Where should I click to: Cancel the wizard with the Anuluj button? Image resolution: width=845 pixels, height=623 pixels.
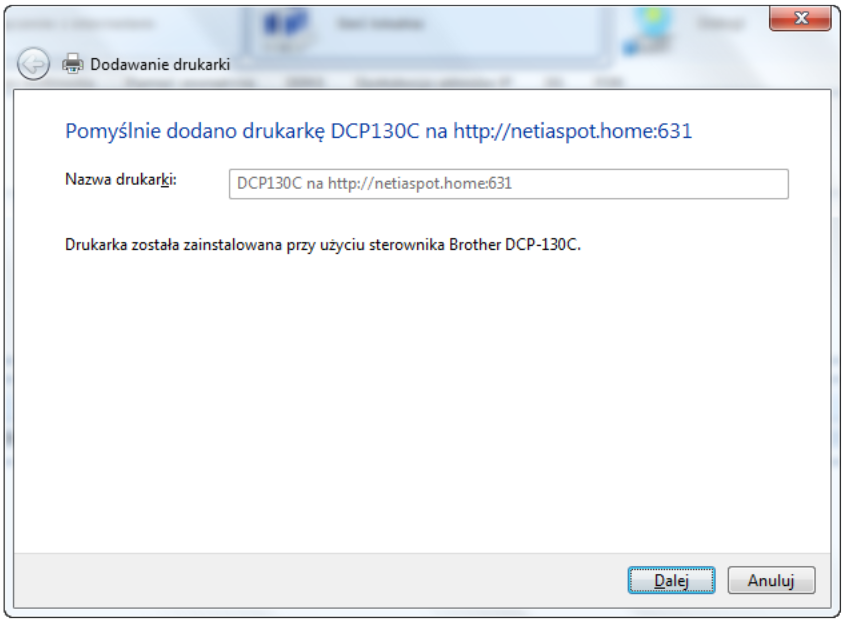(771, 580)
